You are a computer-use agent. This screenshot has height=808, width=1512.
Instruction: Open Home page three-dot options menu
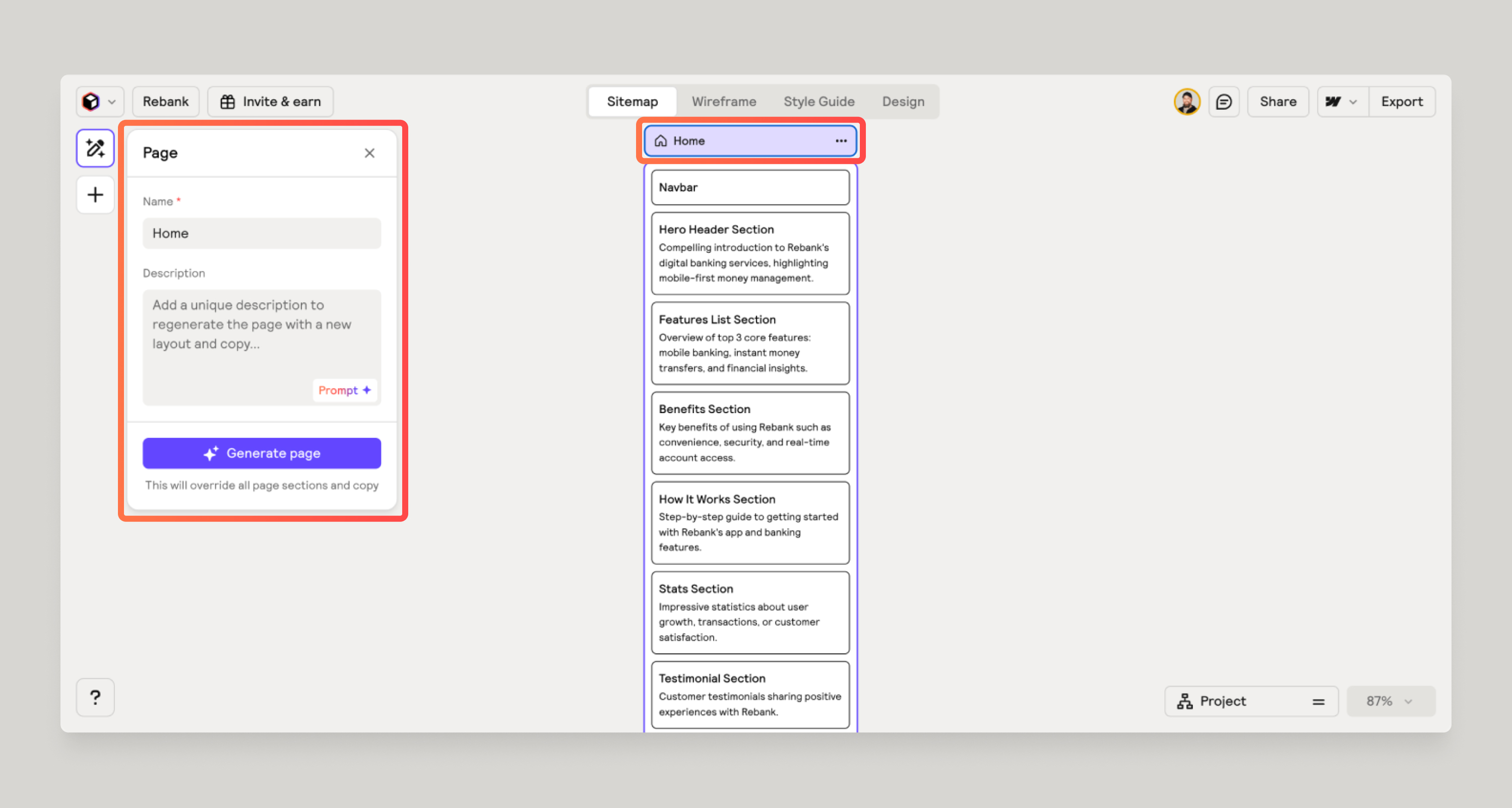coord(841,141)
